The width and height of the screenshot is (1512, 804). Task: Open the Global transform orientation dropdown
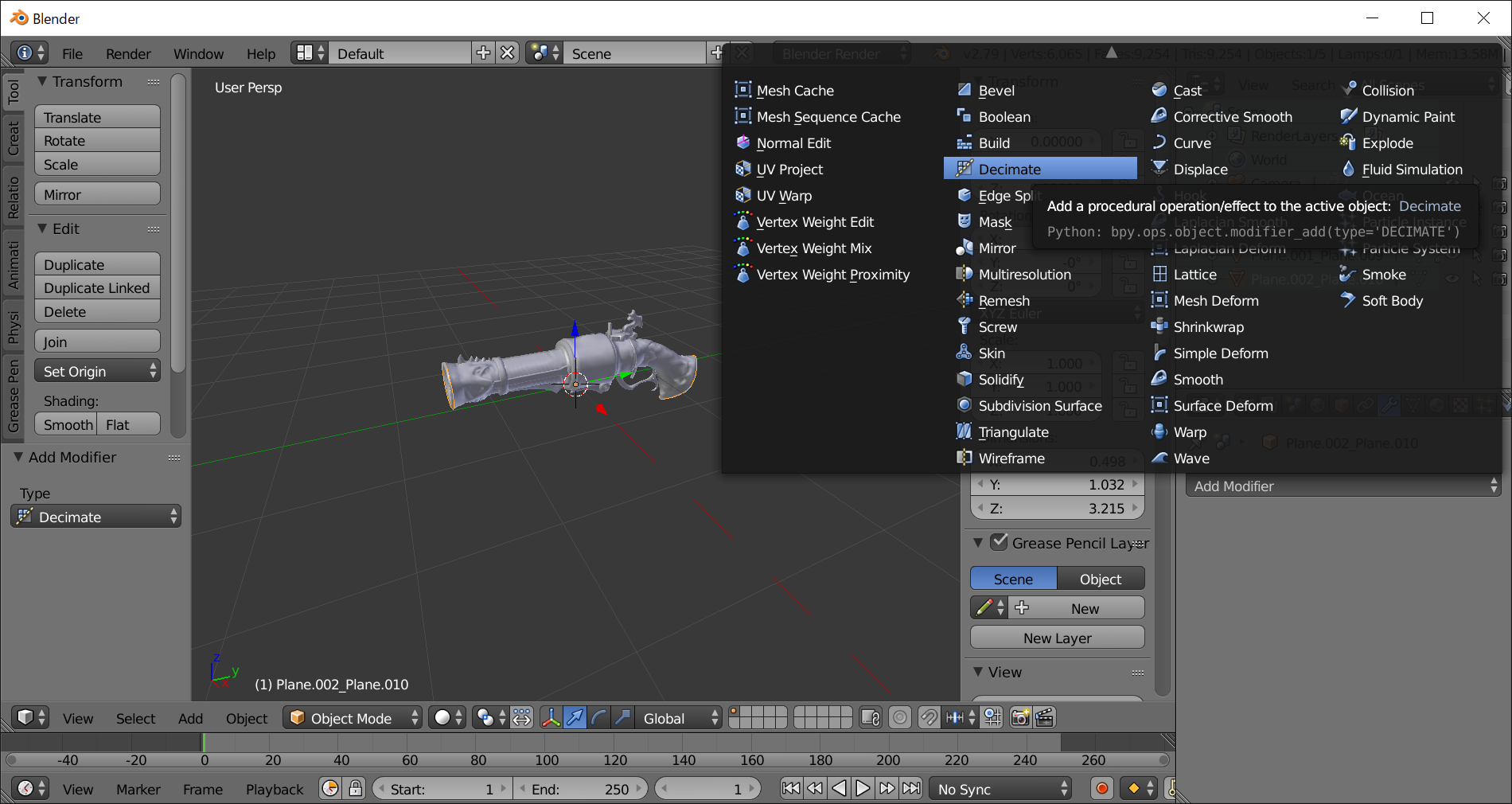tap(676, 717)
